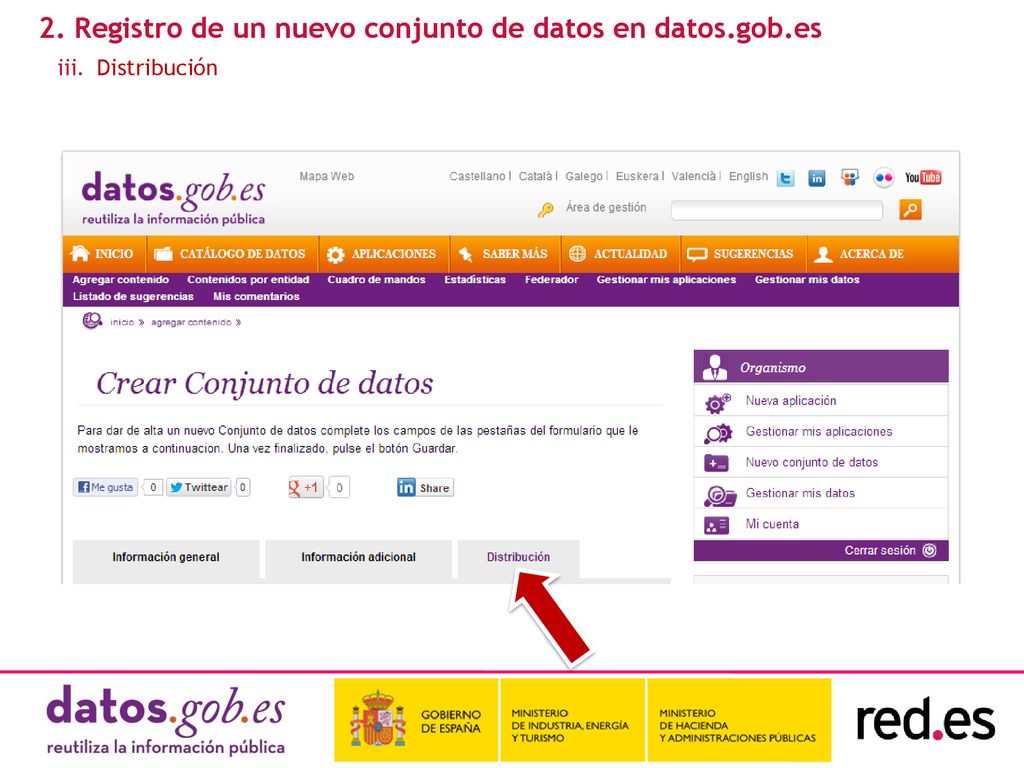Click Gestionar mis aplicaciones in purple submenu
The height and width of the screenshot is (768, 1024).
click(666, 280)
